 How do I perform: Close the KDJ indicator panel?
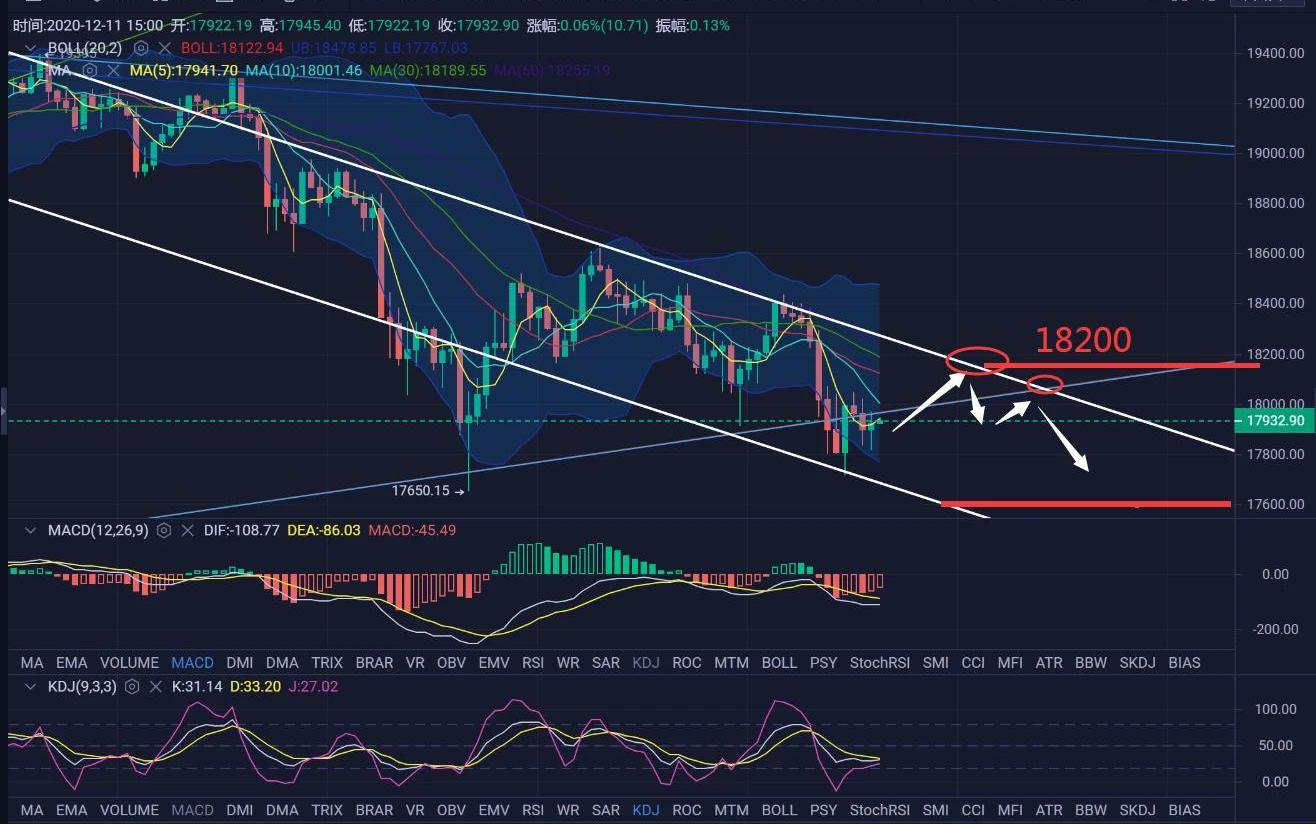tap(156, 687)
